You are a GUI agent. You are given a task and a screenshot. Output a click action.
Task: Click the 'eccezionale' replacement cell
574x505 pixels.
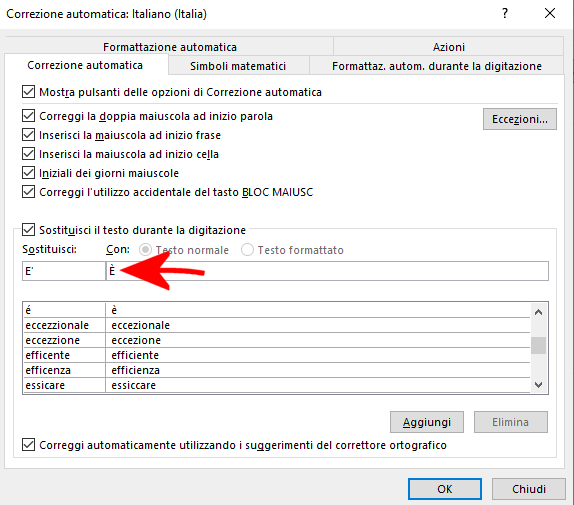(318, 325)
